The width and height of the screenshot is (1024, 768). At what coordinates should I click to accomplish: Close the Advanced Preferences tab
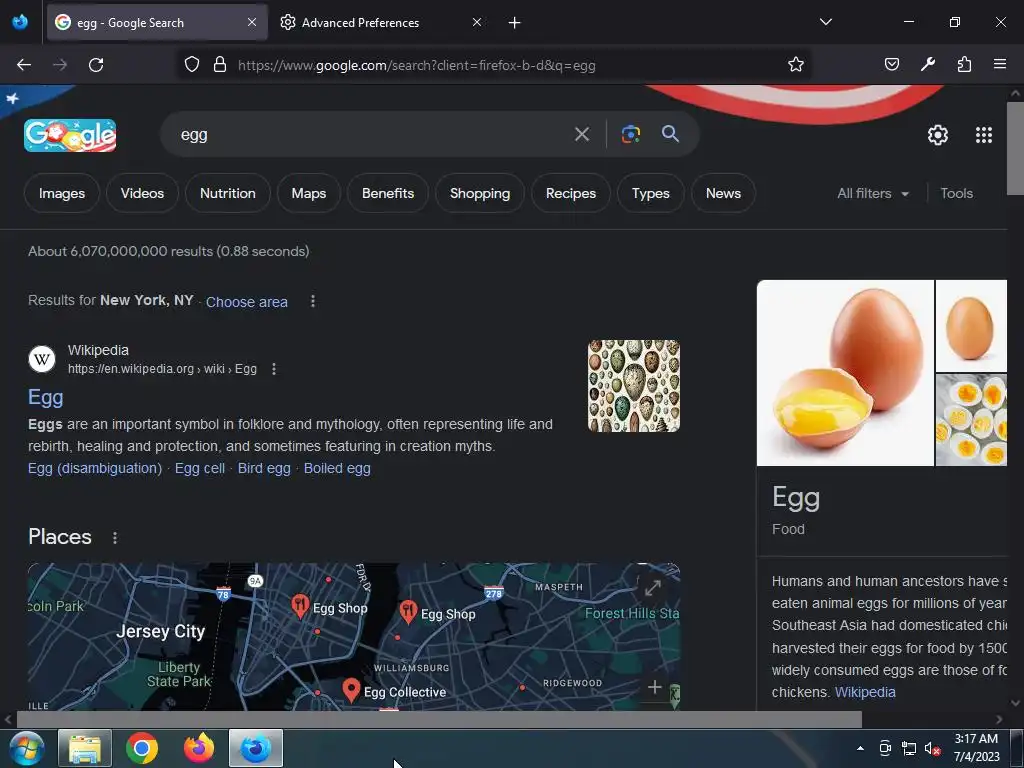pyautogui.click(x=477, y=22)
